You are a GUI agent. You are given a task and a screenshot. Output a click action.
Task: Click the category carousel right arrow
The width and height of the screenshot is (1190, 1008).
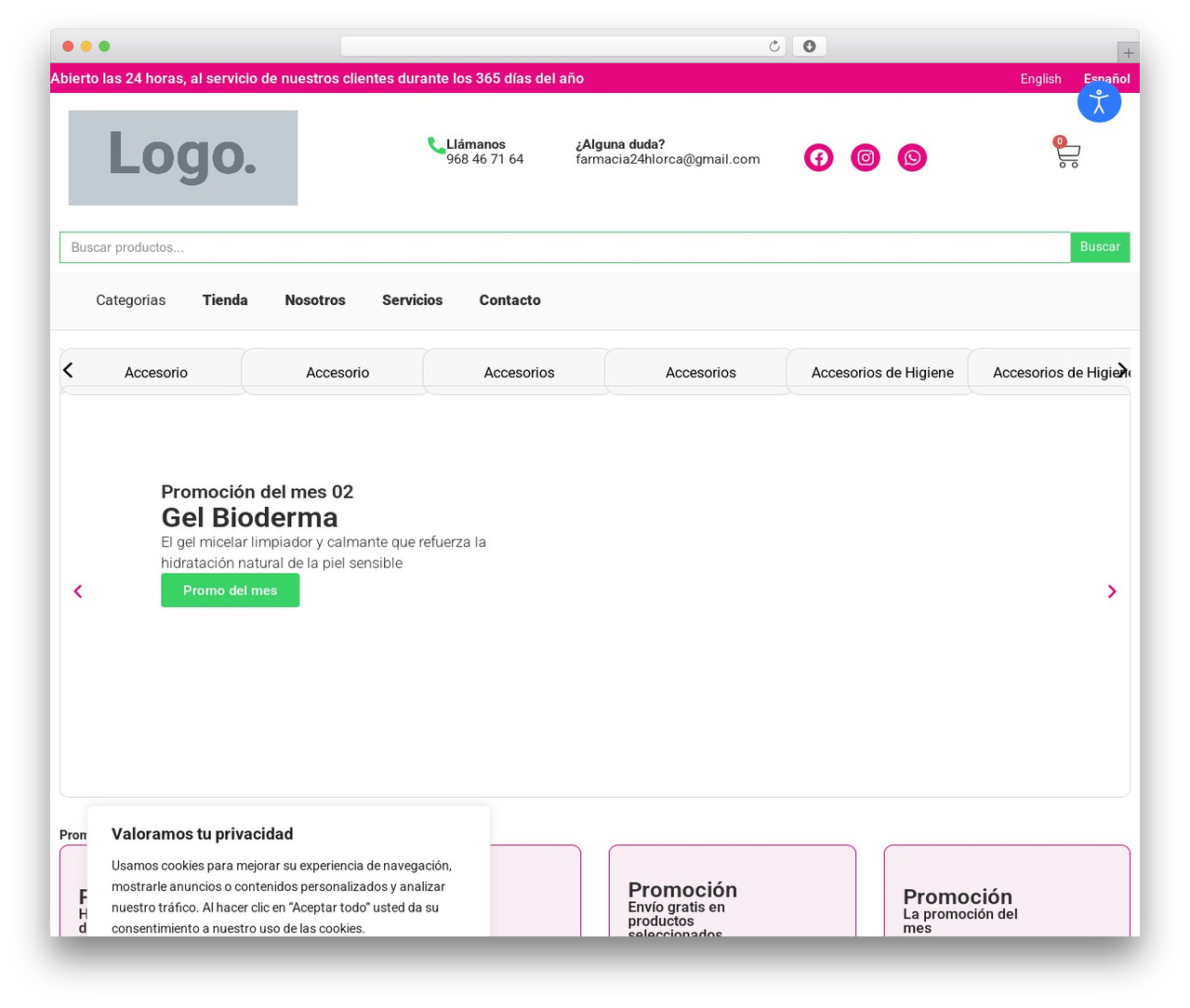pyautogui.click(x=1122, y=370)
